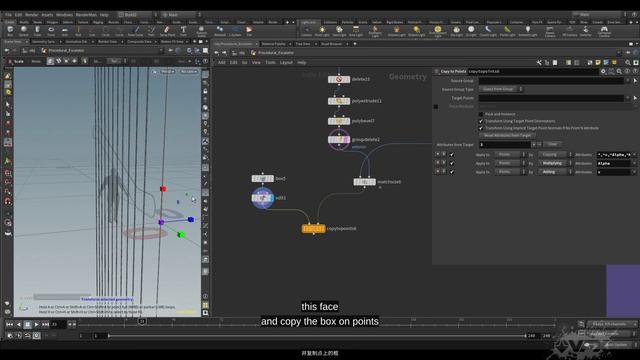Click the Source Group input field
Screen dimensions: 640x360
(551, 81)
